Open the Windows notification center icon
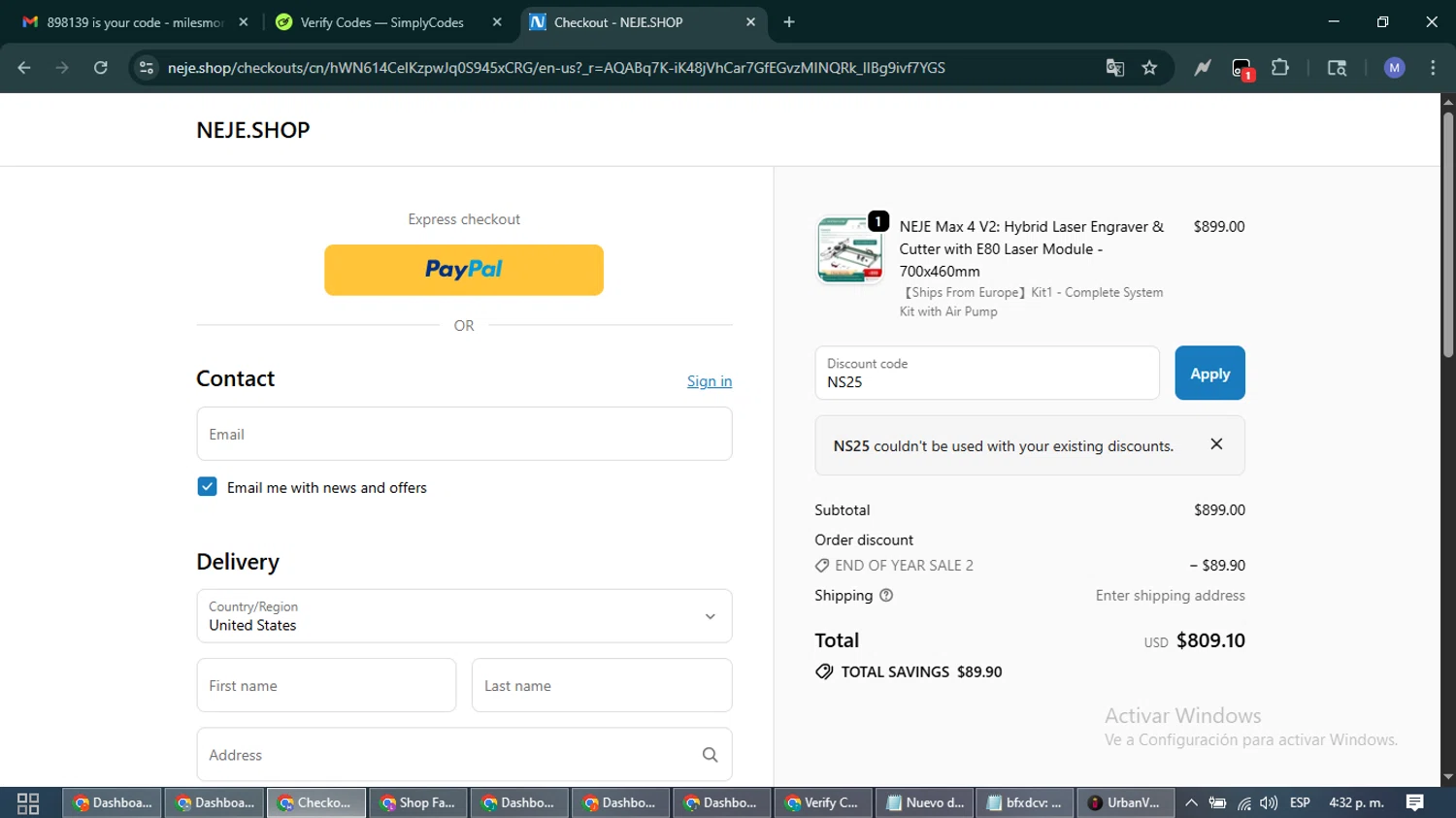 tap(1415, 803)
